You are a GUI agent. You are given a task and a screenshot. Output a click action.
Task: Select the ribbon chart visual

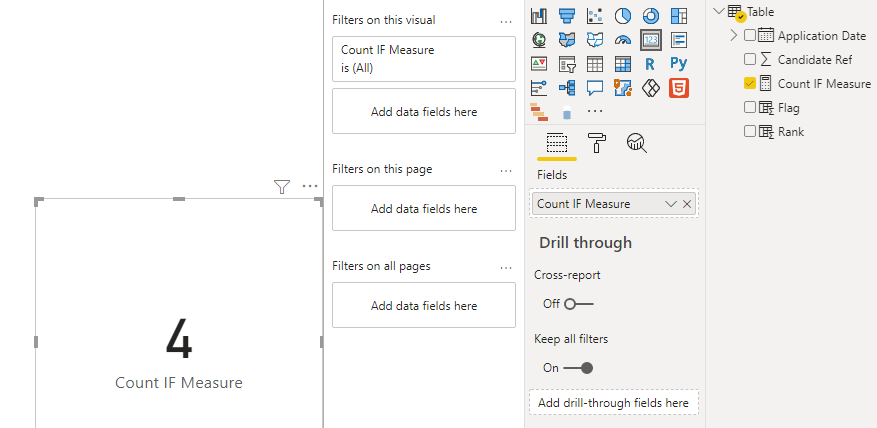click(539, 16)
